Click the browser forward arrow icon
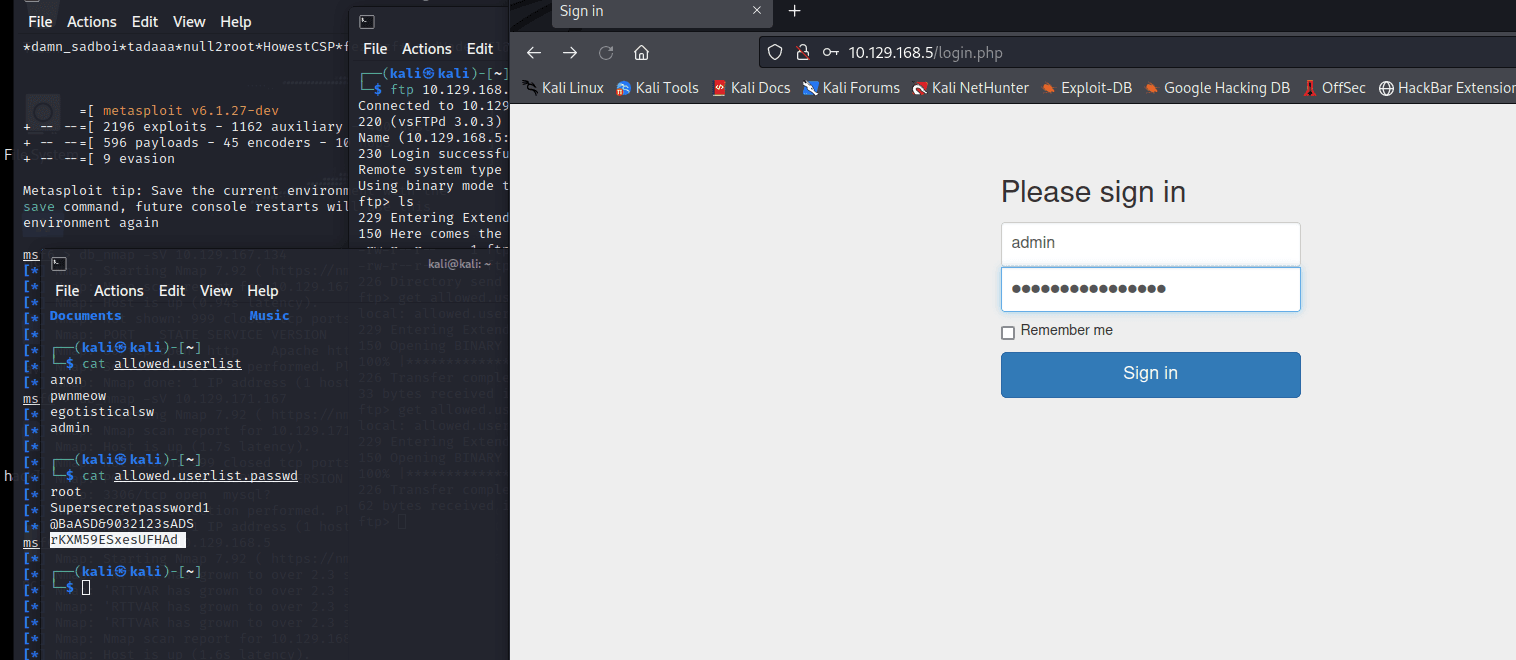This screenshot has width=1516, height=660. (x=570, y=53)
